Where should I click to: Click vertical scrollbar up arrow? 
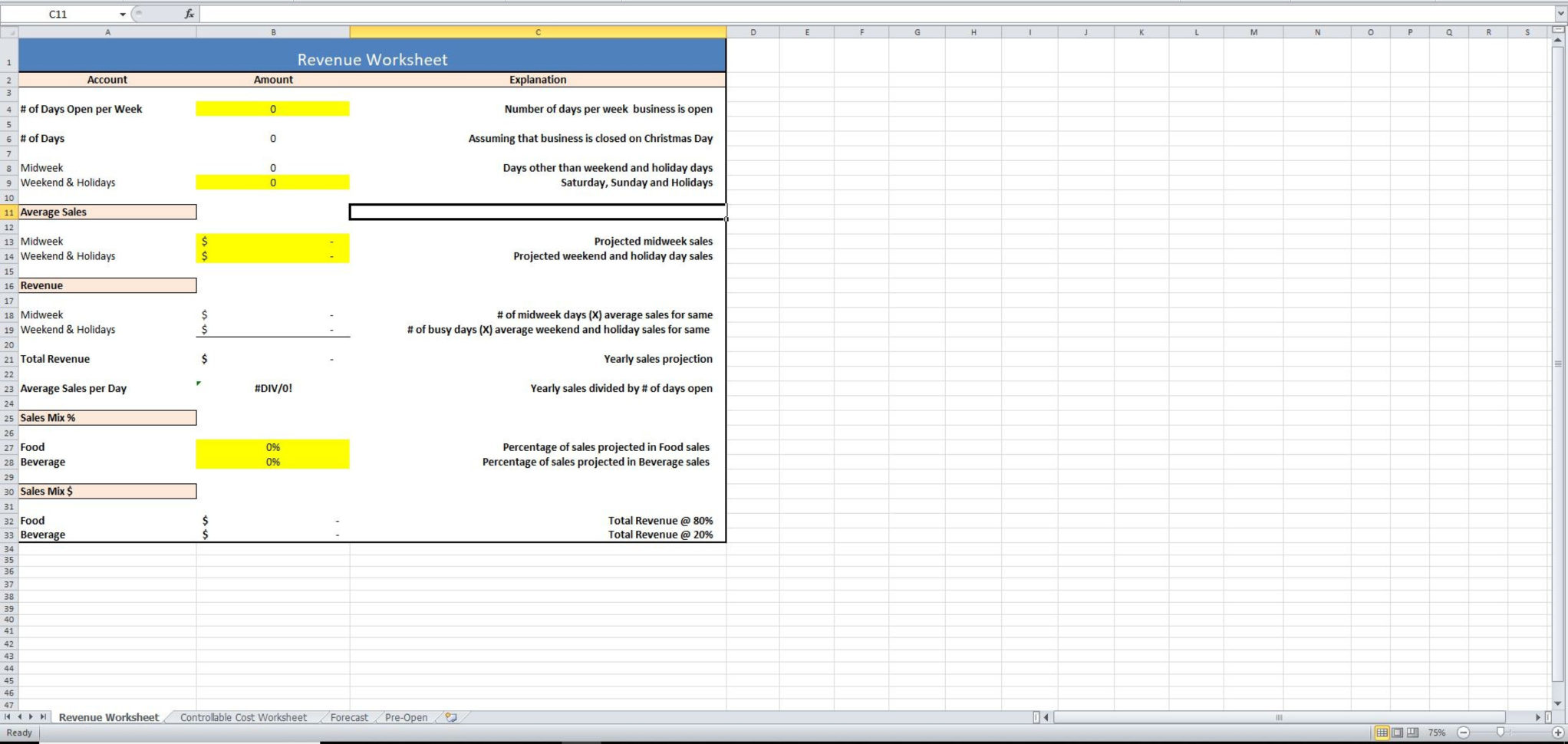[1558, 38]
